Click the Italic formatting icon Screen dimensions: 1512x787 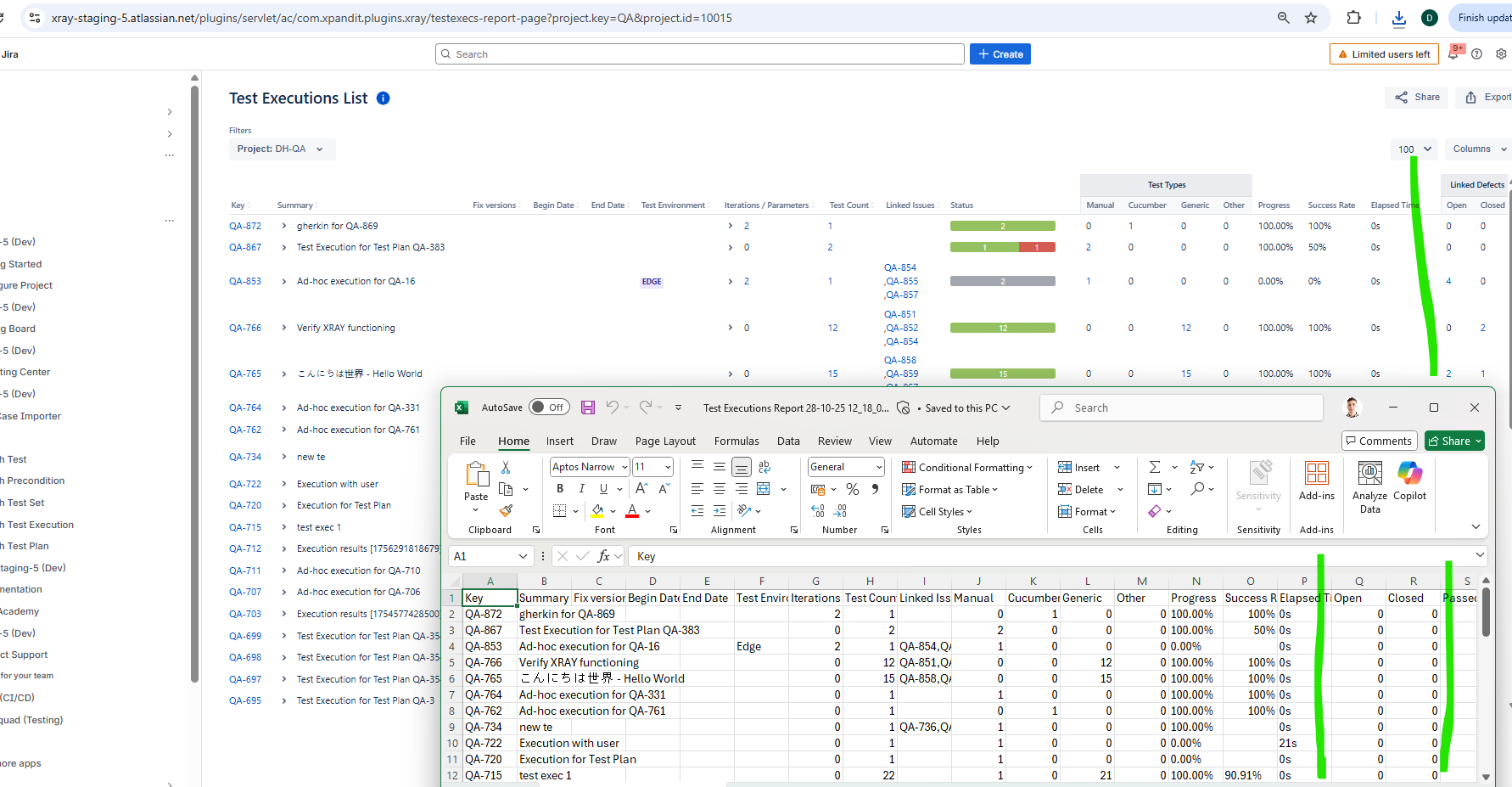pos(581,489)
